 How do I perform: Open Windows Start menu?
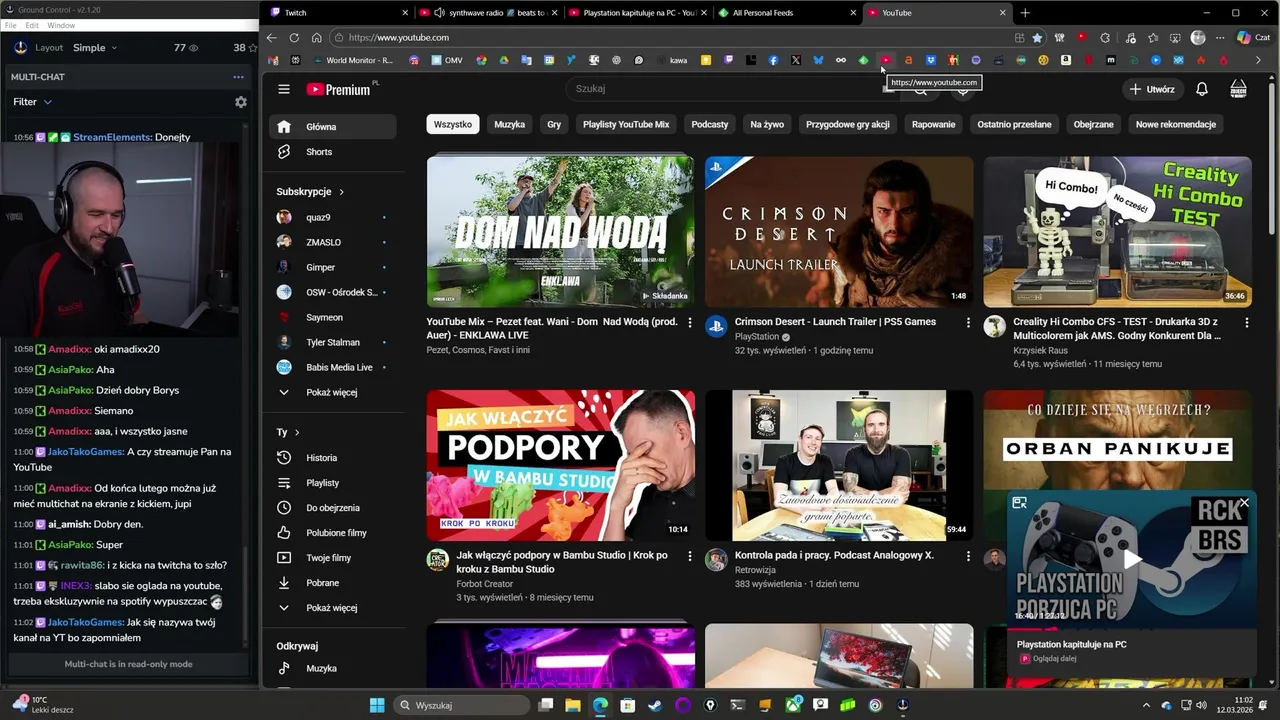point(377,705)
